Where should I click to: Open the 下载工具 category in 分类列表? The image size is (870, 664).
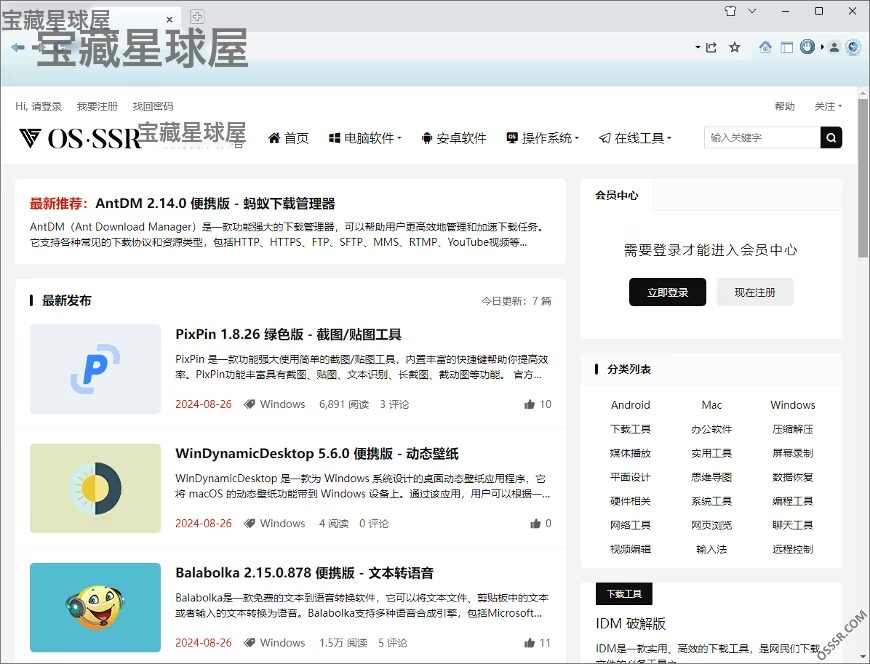click(630, 429)
